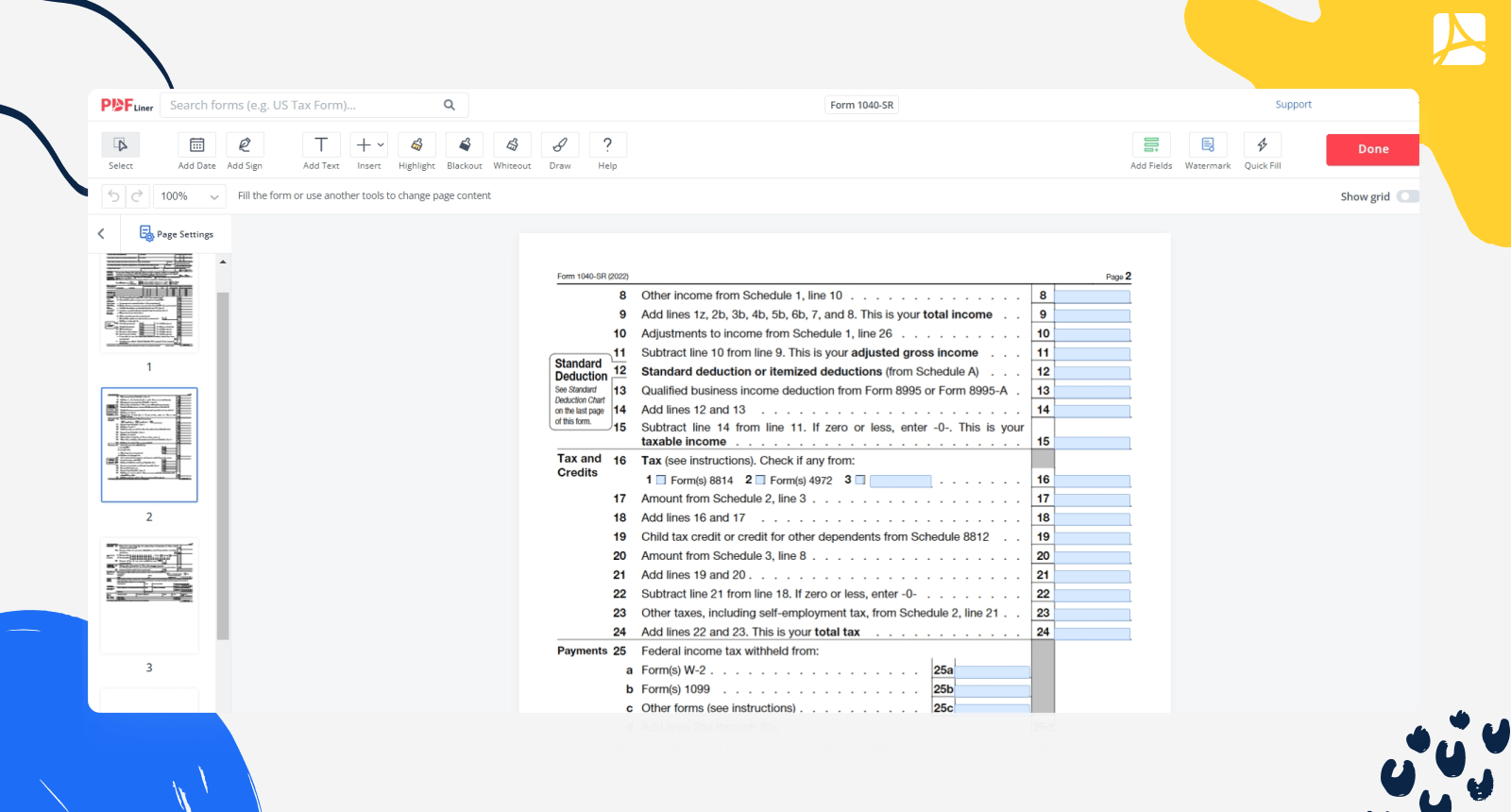This screenshot has height=812, width=1511.
Task: Open page 1 thumbnail
Action: (149, 302)
